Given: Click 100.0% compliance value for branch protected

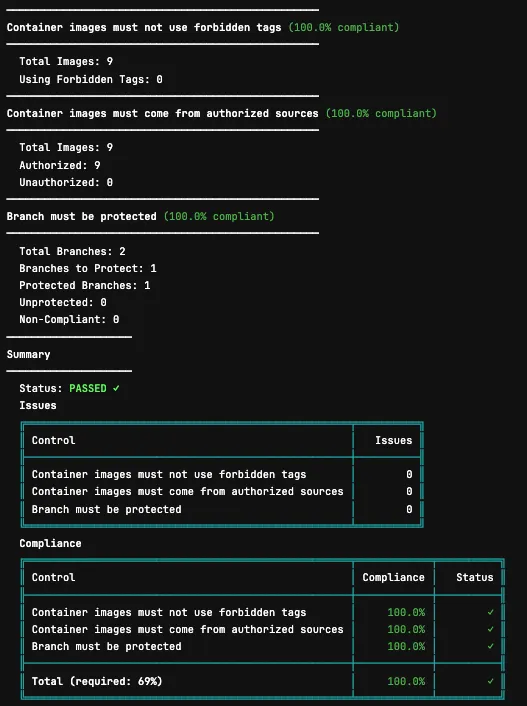Looking at the screenshot, I should (x=406, y=647).
